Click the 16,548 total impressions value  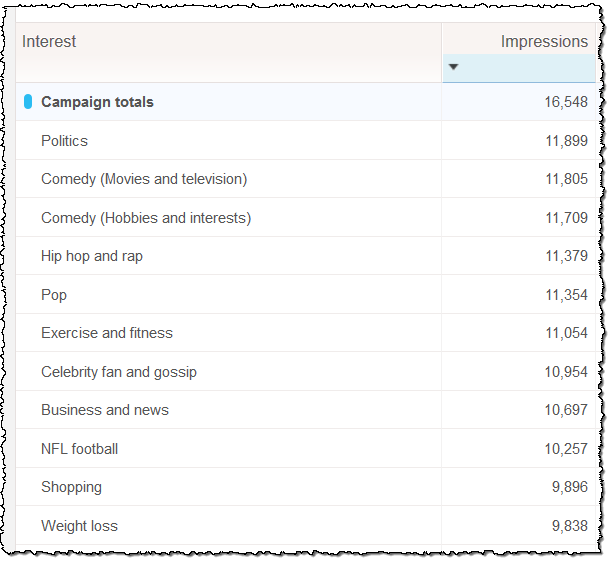pyautogui.click(x=566, y=102)
